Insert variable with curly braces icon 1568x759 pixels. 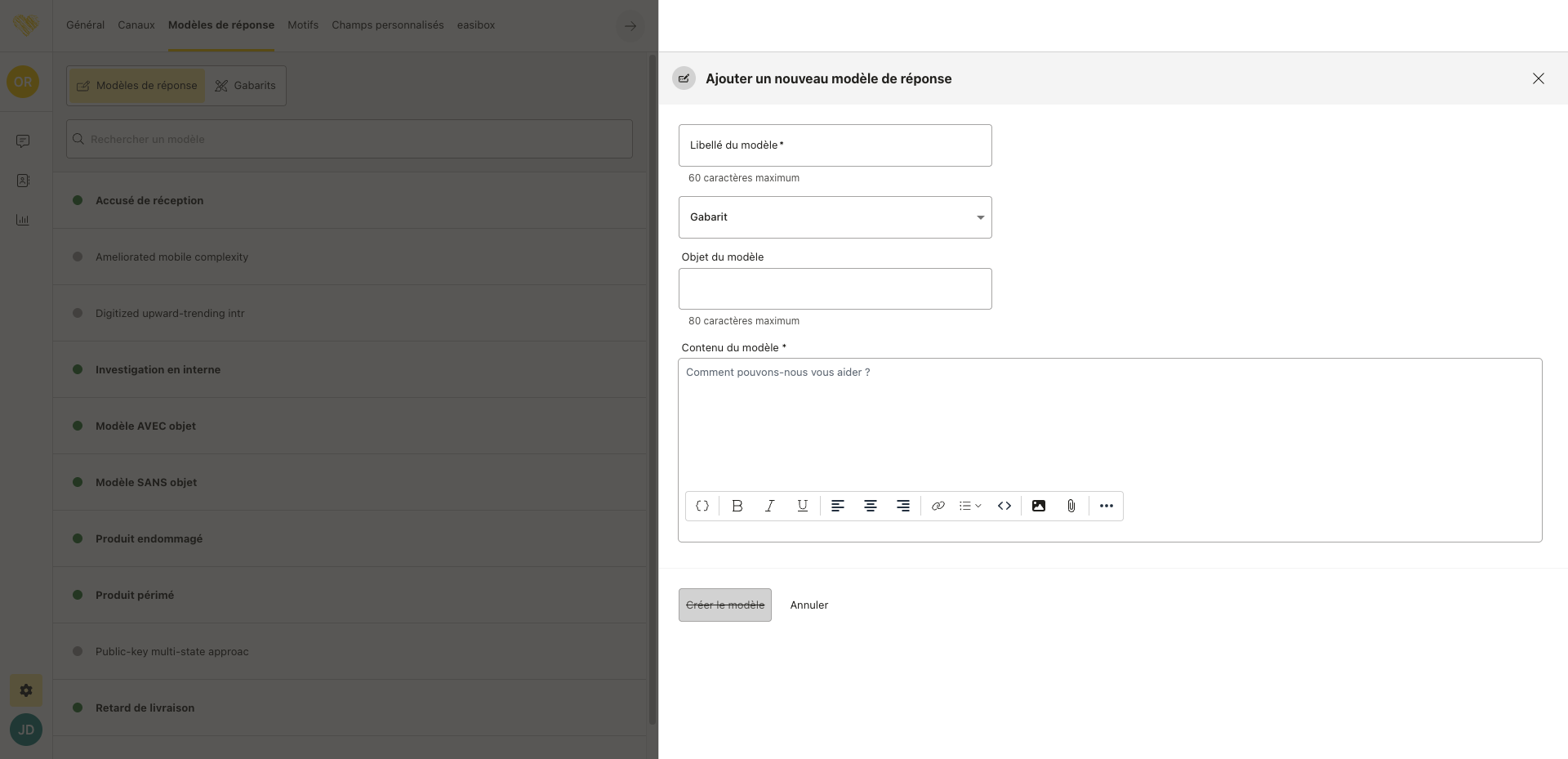click(x=702, y=506)
